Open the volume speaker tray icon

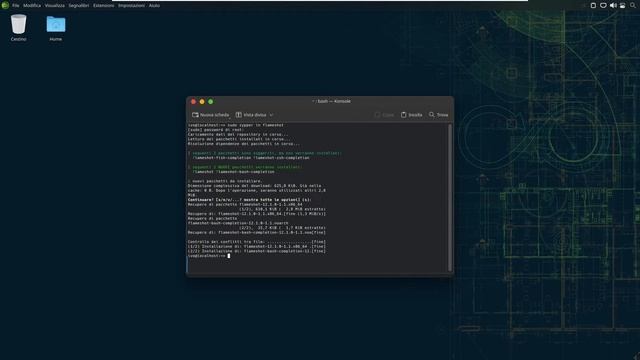click(x=613, y=5)
